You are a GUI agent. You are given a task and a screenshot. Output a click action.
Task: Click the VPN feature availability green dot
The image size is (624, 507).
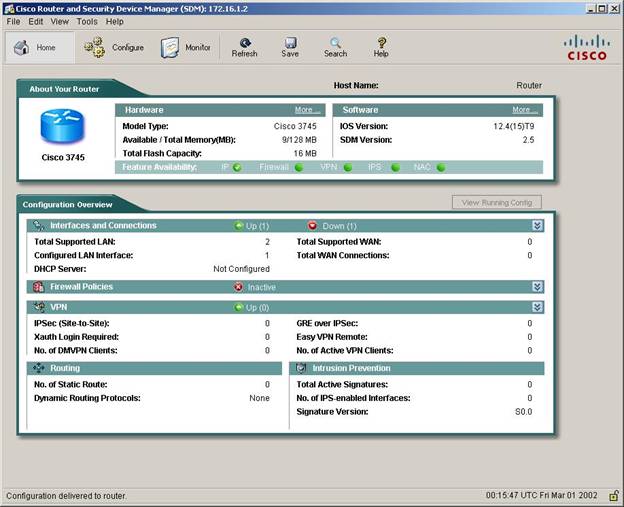point(348,168)
